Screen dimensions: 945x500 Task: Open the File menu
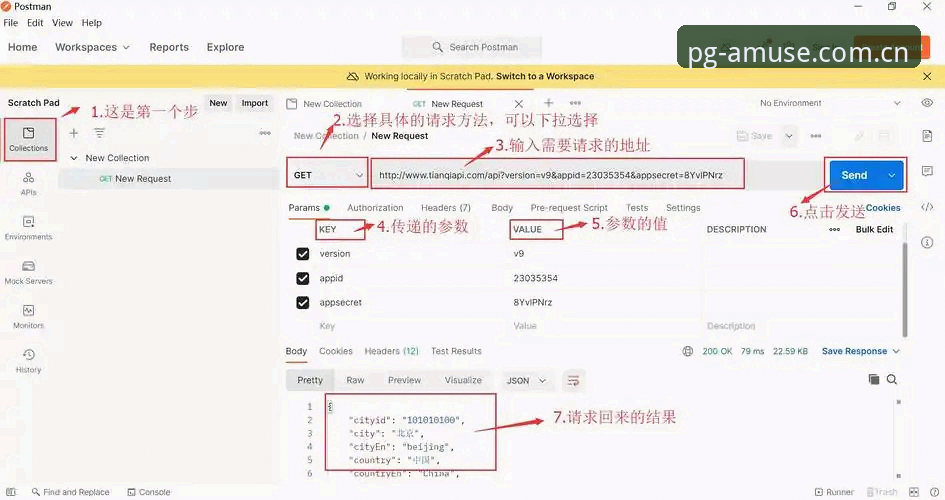[x=11, y=23]
